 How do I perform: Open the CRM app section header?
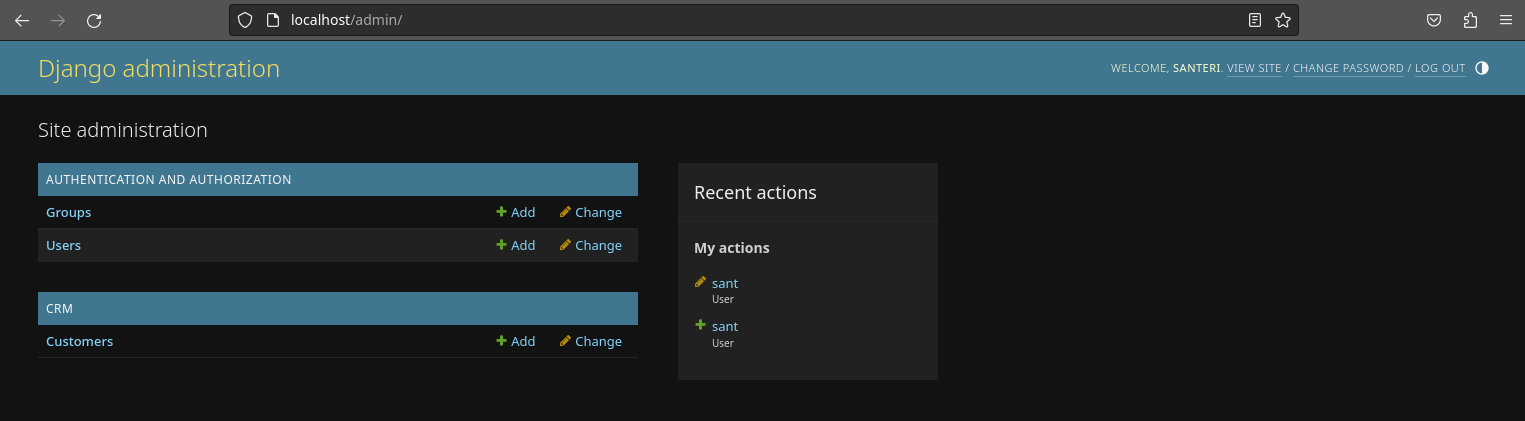coord(60,309)
